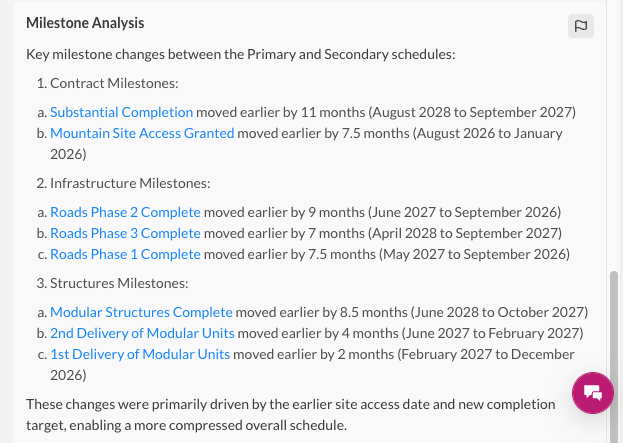Open the pink chat bubble button
623x443 pixels.
tap(593, 393)
